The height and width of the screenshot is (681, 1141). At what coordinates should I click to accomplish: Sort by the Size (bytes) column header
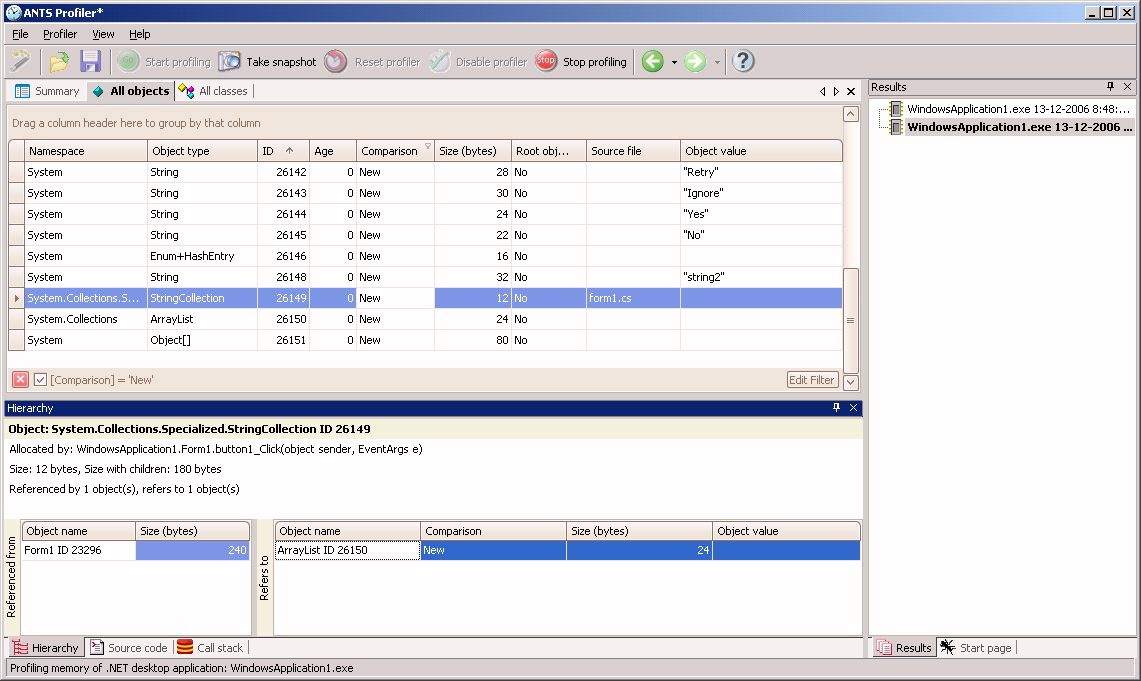coord(468,151)
